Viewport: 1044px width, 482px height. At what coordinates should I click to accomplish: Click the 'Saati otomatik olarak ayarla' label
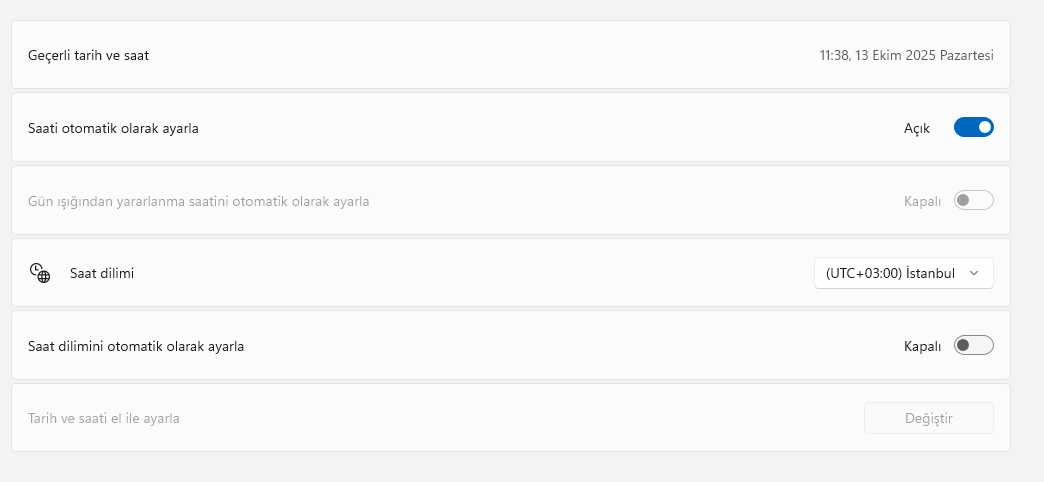point(113,128)
